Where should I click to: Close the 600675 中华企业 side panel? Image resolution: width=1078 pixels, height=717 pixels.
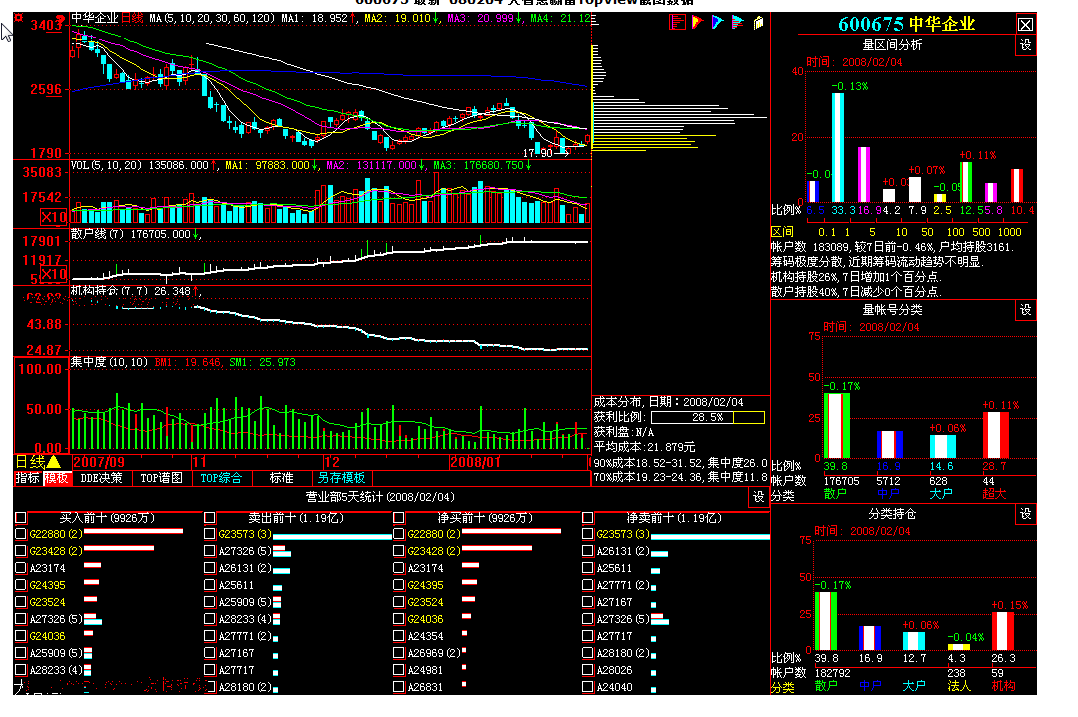coord(1025,25)
